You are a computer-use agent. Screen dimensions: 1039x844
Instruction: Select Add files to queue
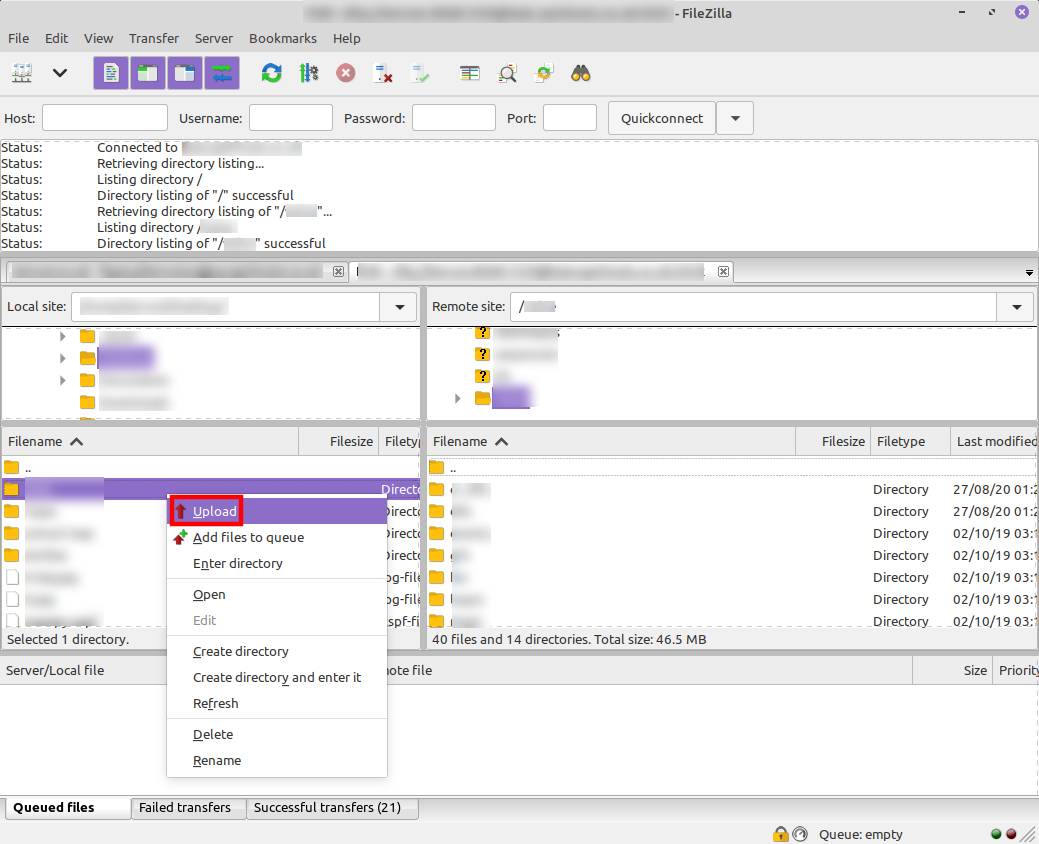(277, 537)
